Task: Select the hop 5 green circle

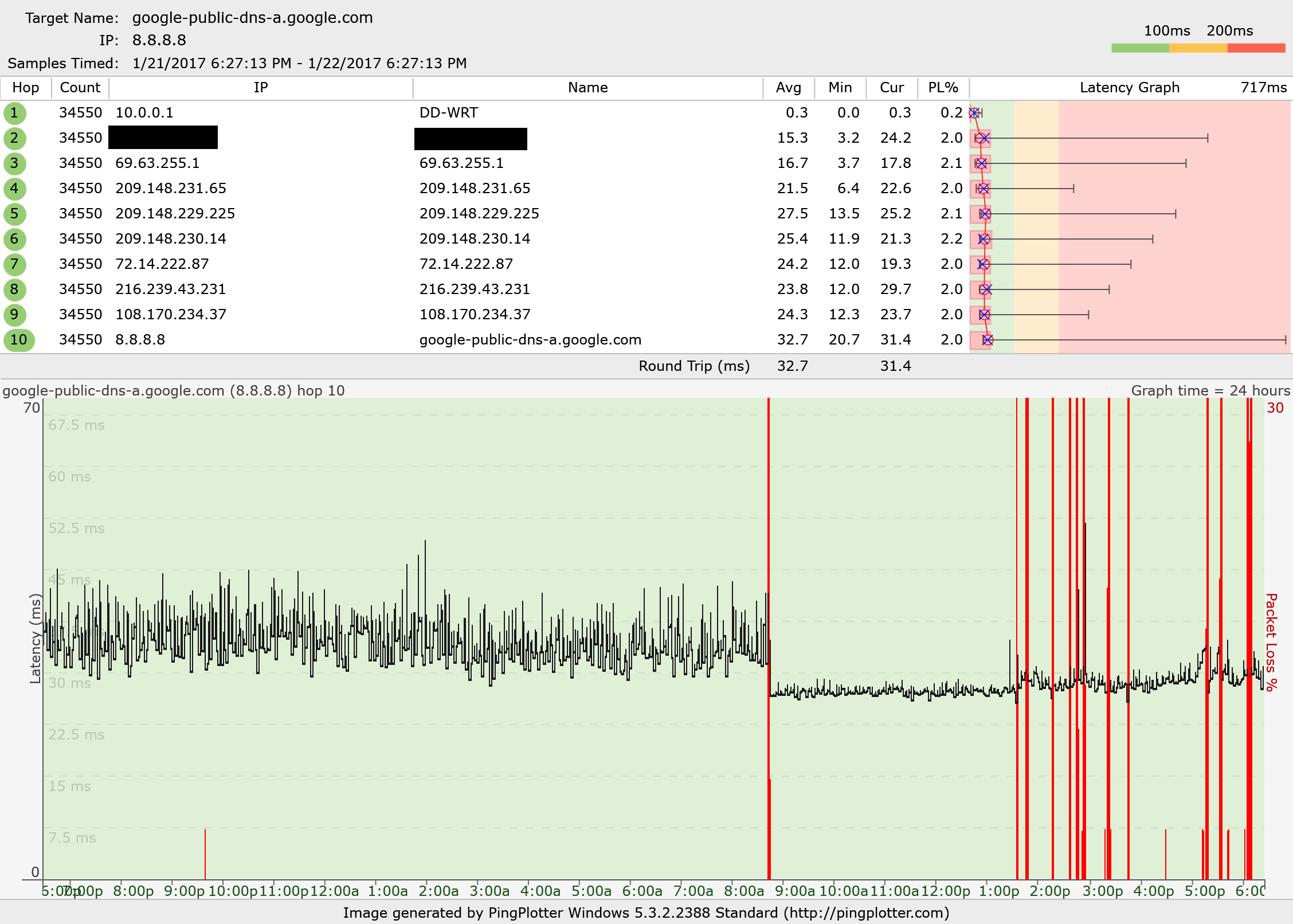Action: point(14,214)
